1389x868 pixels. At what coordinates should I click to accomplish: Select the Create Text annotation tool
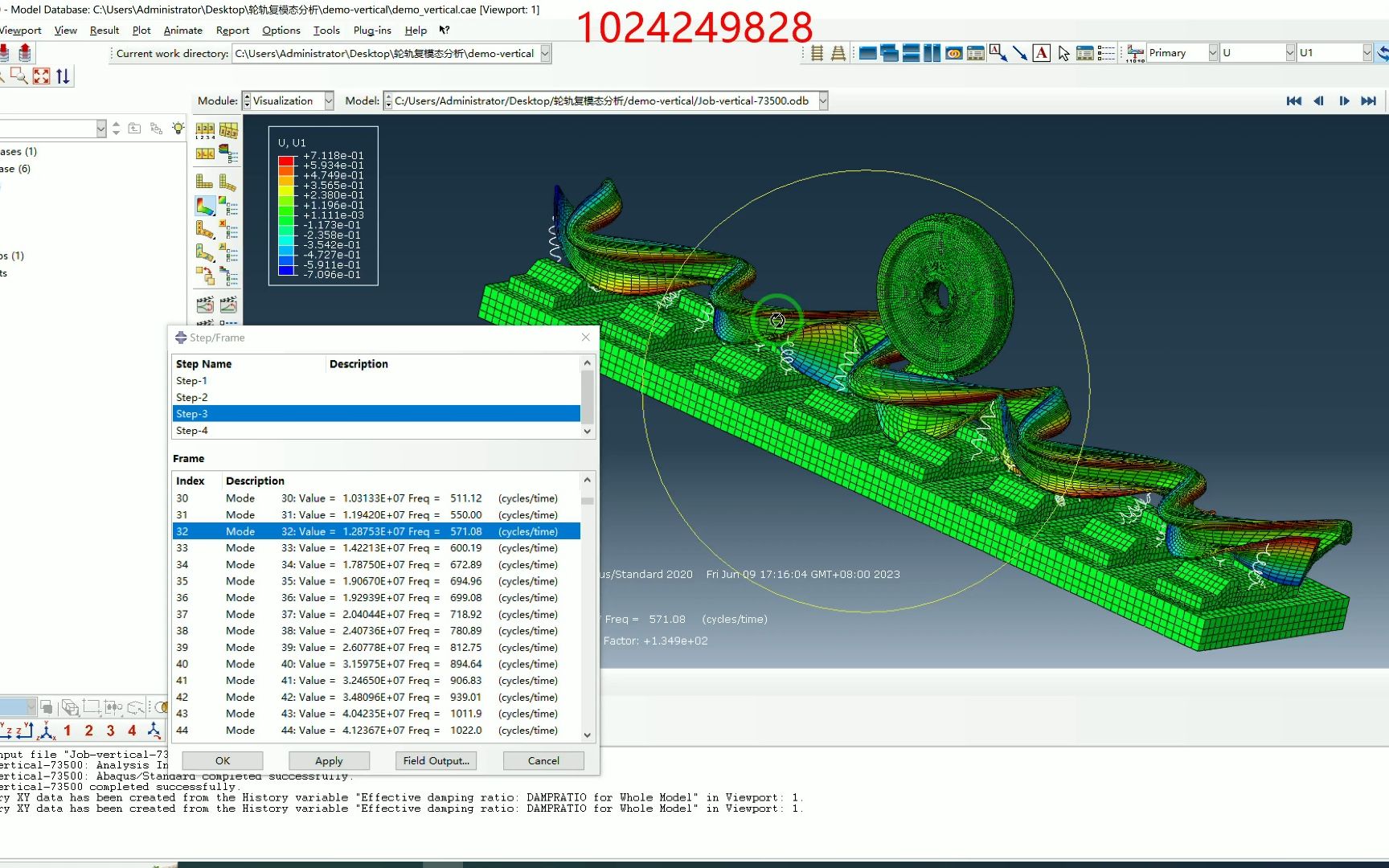(1041, 53)
